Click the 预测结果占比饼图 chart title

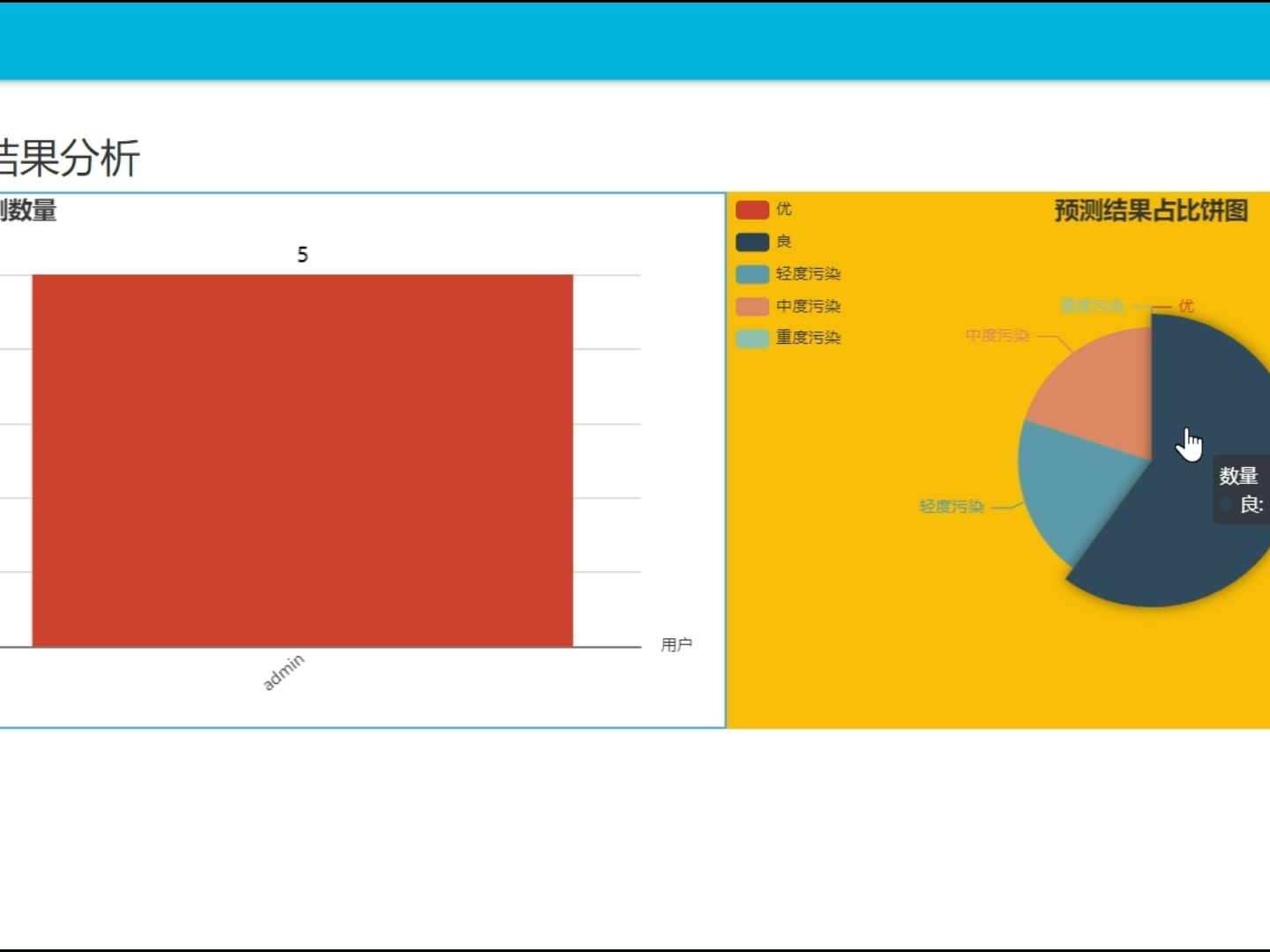pyautogui.click(x=1151, y=212)
